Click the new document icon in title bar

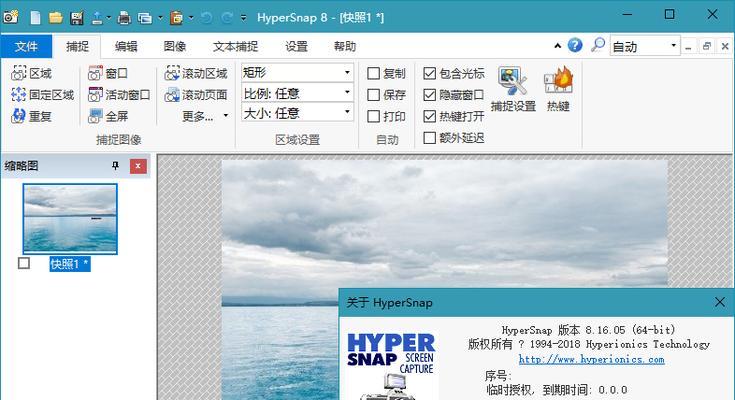tap(35, 18)
